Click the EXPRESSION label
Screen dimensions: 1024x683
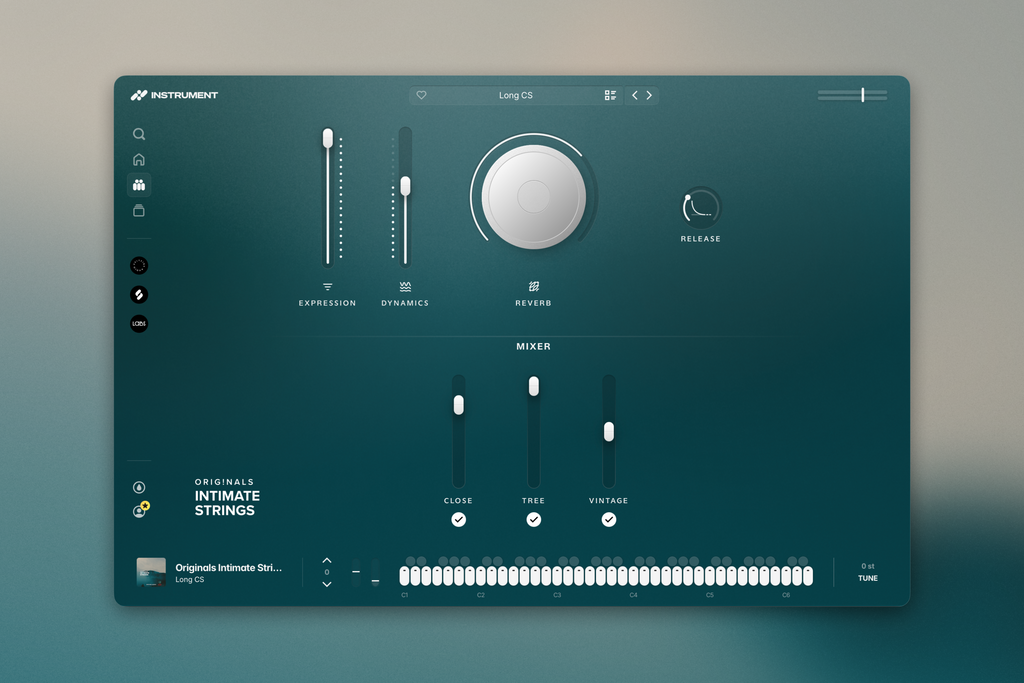coord(328,303)
